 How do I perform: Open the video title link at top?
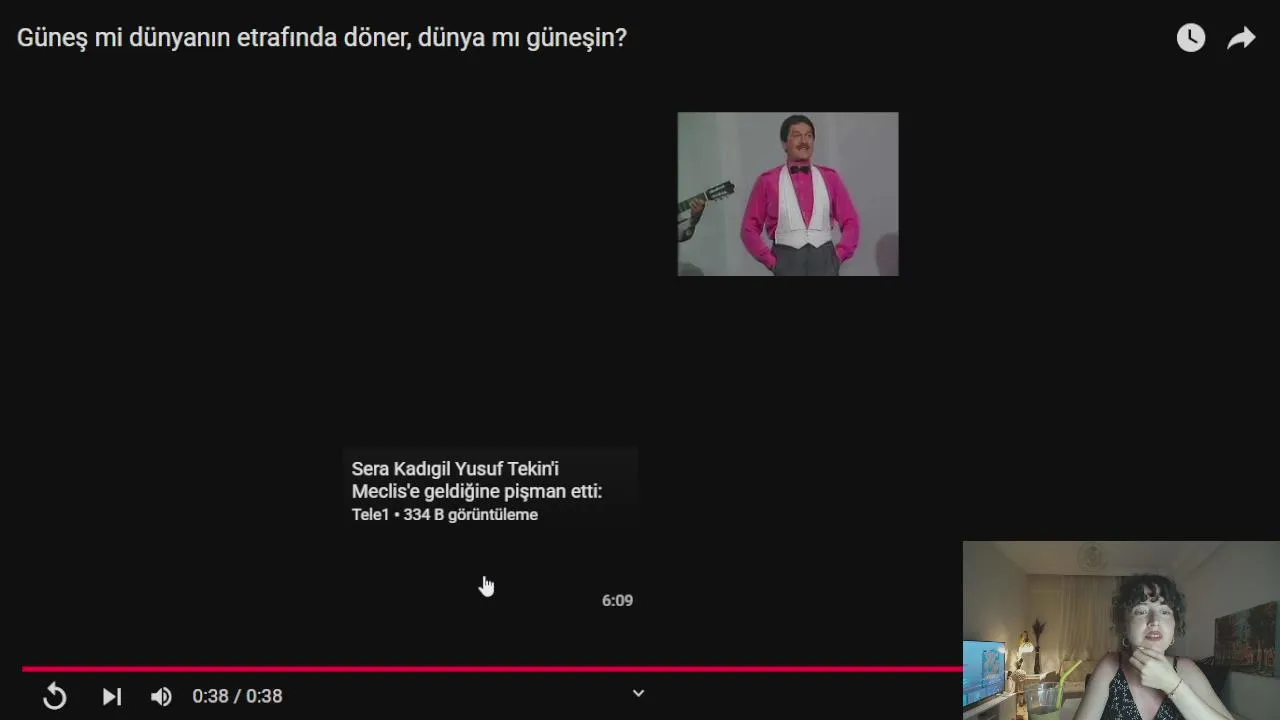[322, 38]
